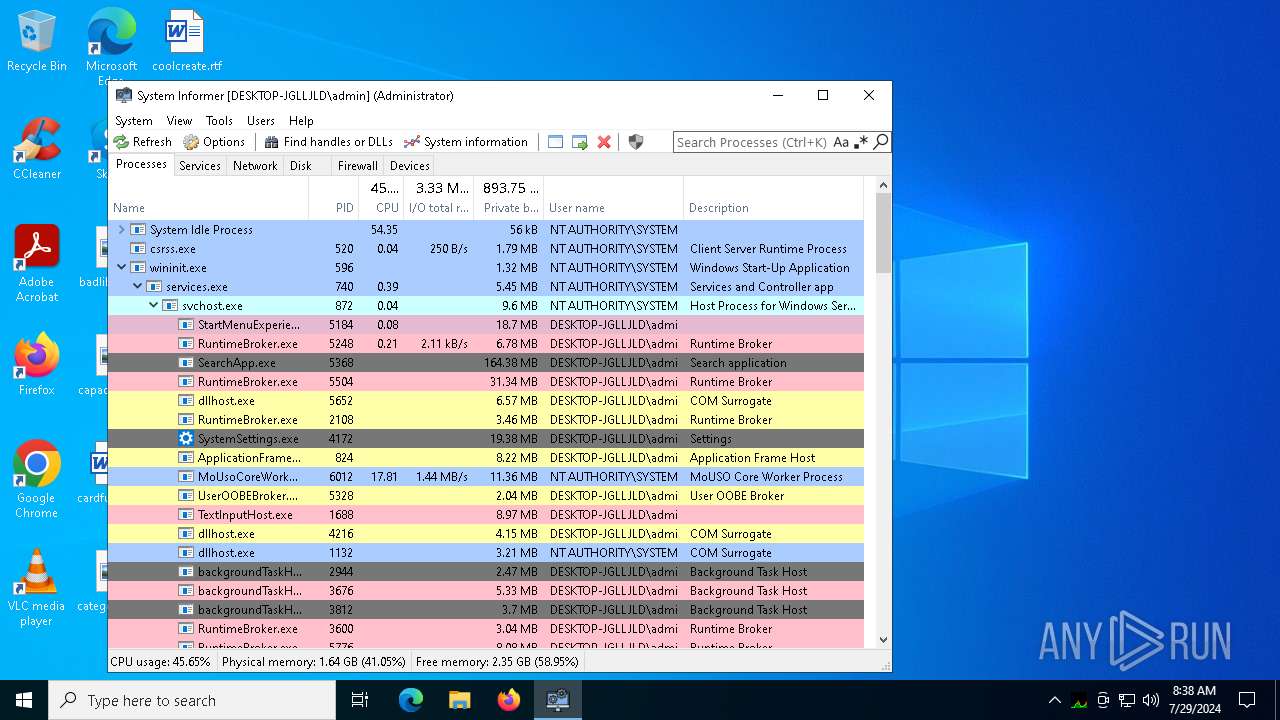Toggle regex search option icon
Viewport: 1280px width, 720px height.
click(861, 142)
